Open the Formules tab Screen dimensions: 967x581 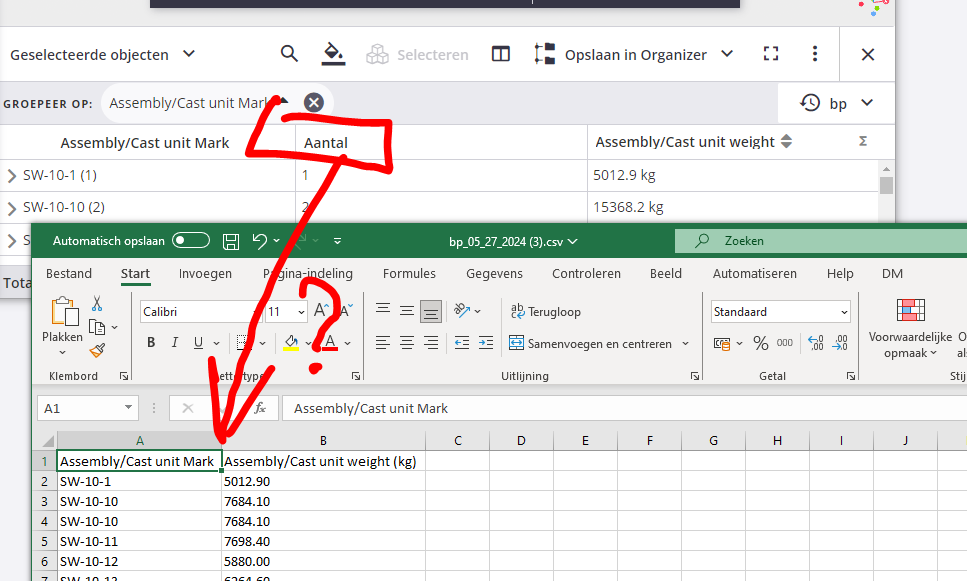(409, 273)
